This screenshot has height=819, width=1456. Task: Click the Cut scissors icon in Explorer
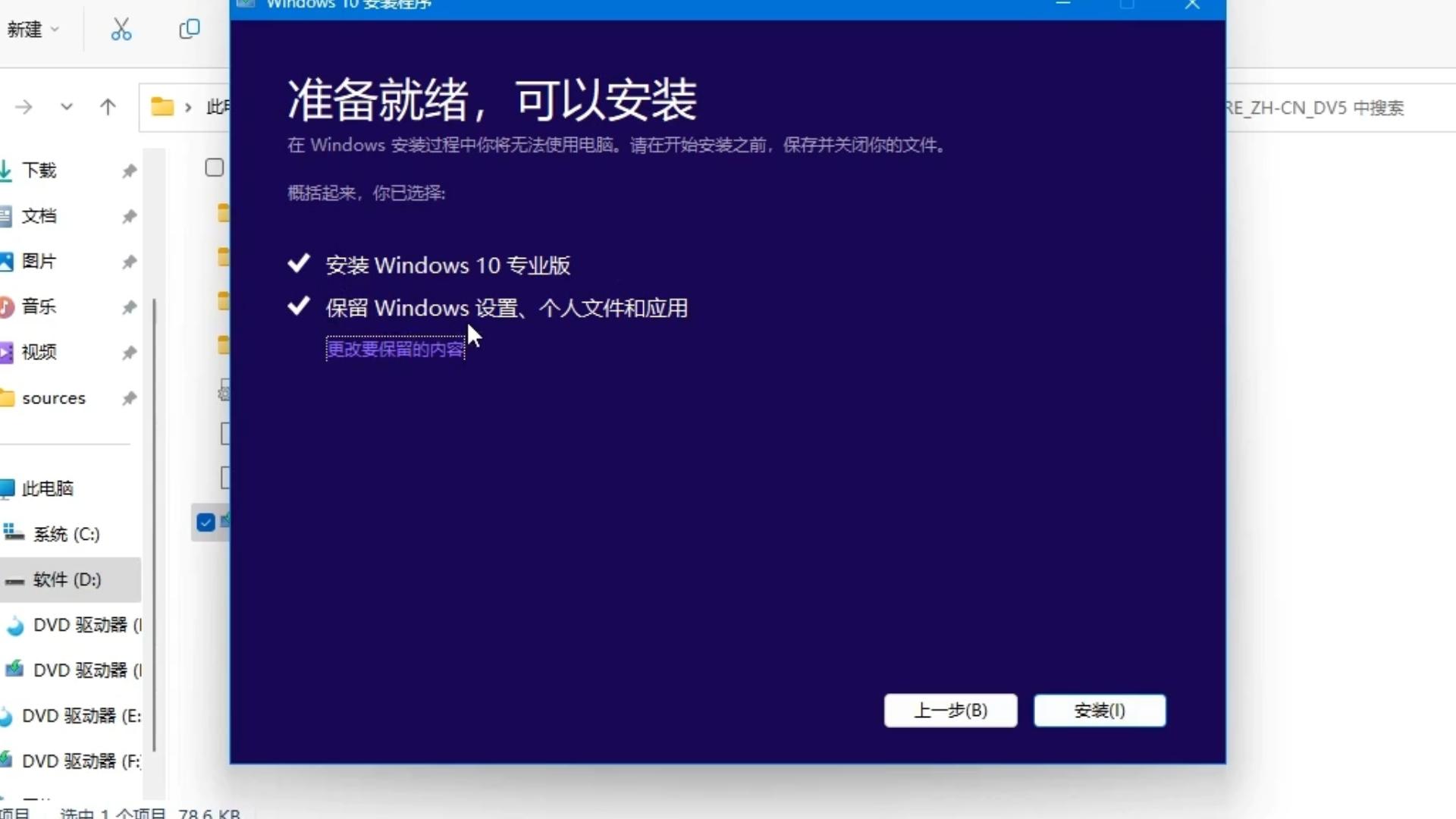coord(121,30)
